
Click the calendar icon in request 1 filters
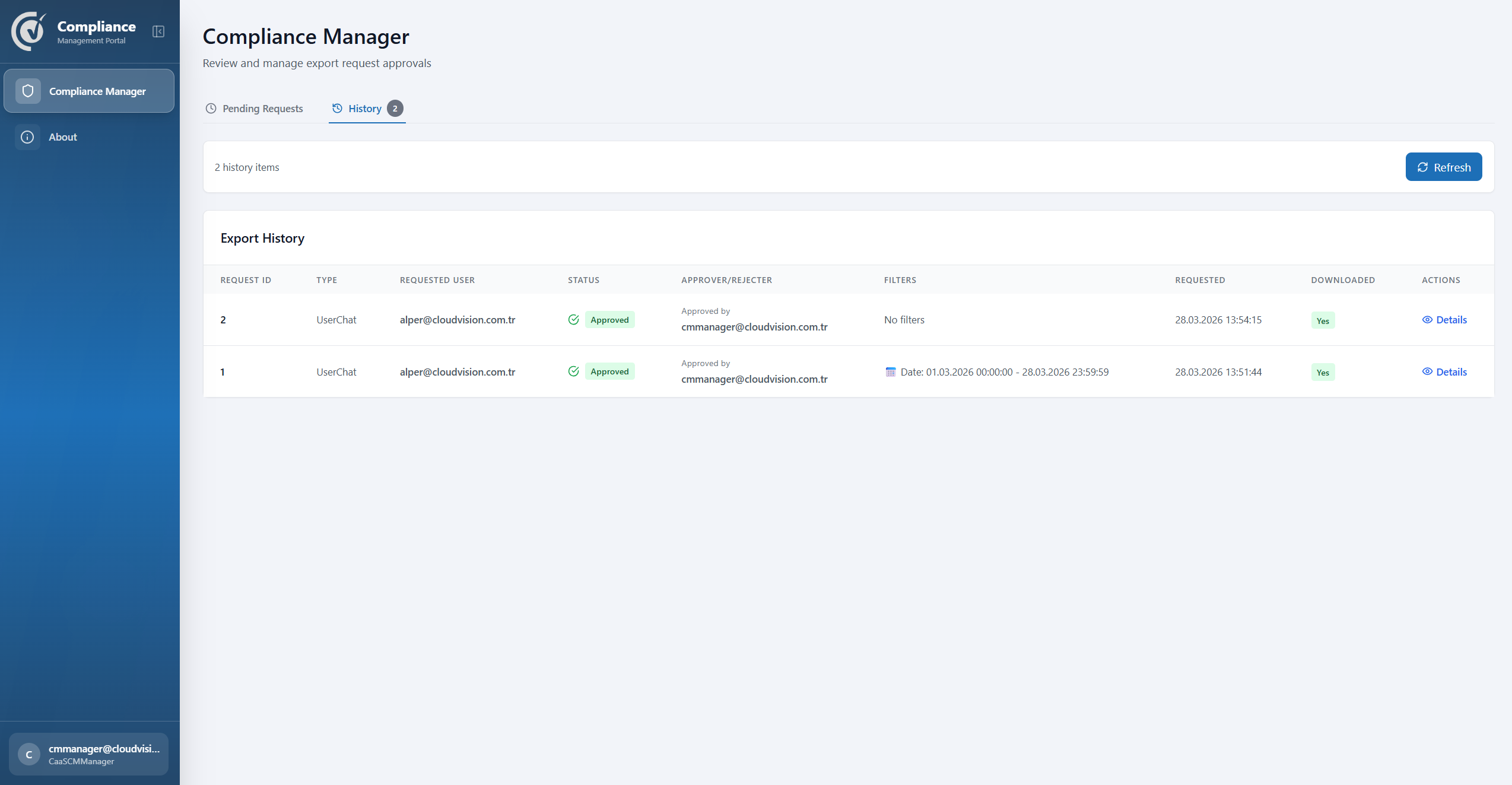tap(890, 372)
